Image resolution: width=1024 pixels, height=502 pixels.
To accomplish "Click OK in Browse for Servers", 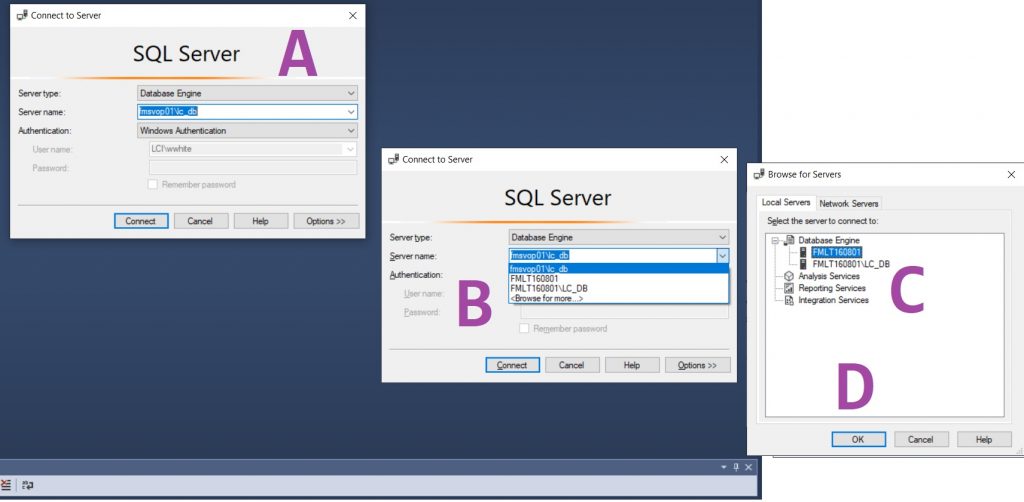I will (858, 439).
